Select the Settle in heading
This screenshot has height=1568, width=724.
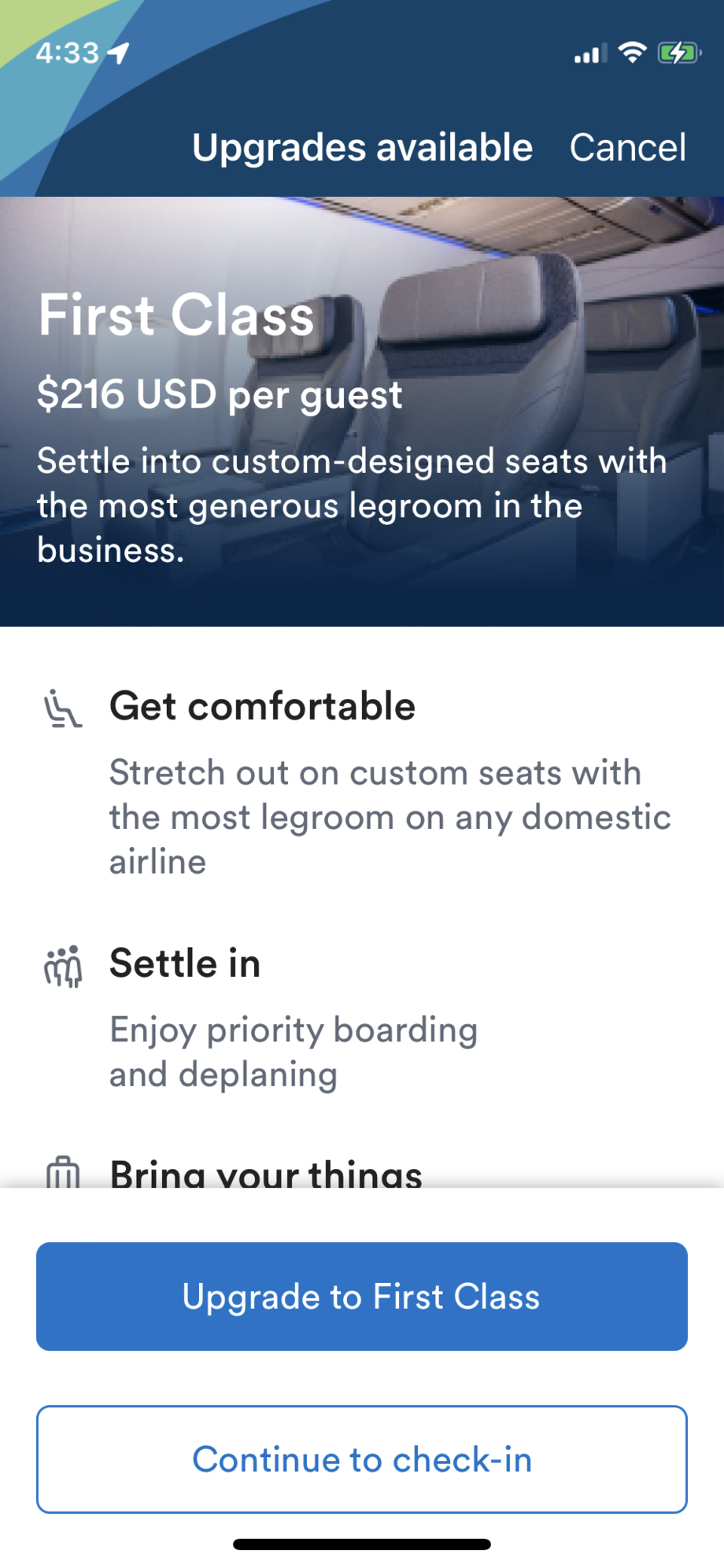[x=185, y=963]
